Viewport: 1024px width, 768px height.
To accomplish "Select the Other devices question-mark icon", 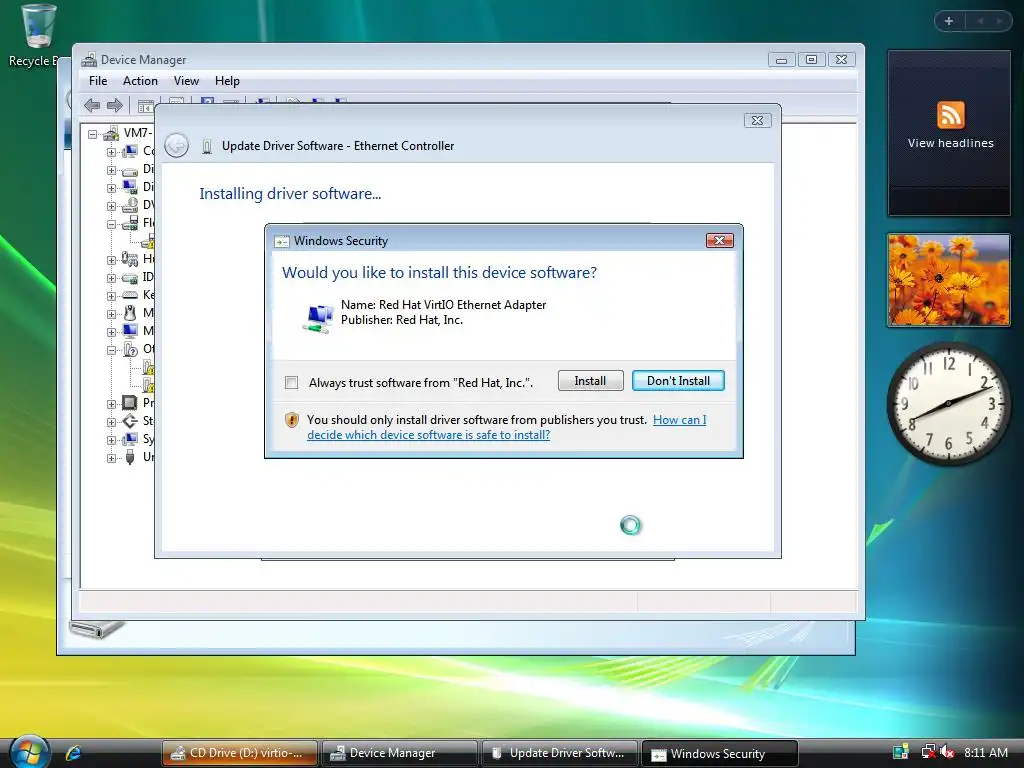I will (130, 349).
